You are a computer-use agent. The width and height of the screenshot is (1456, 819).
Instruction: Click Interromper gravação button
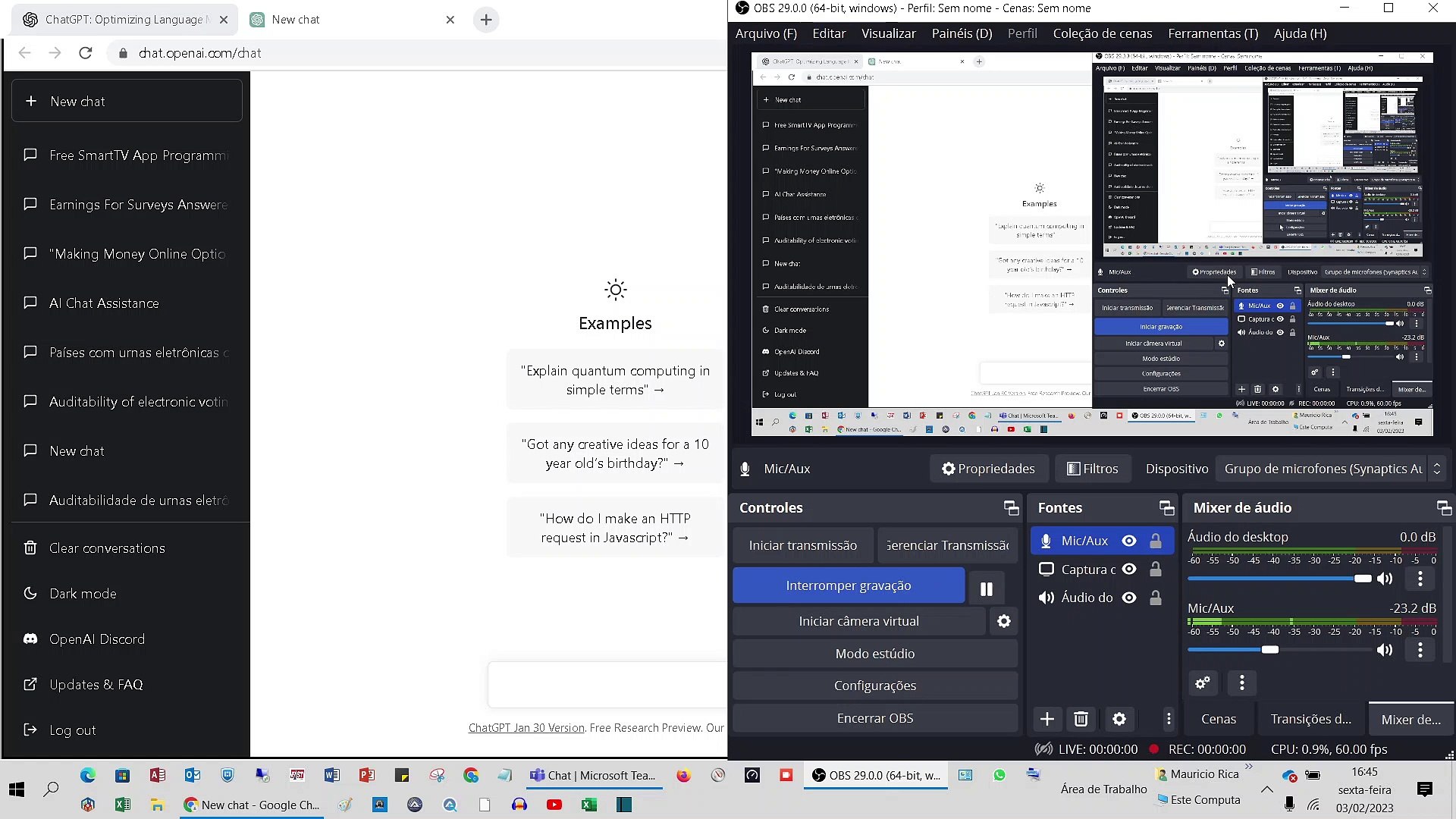(x=848, y=585)
